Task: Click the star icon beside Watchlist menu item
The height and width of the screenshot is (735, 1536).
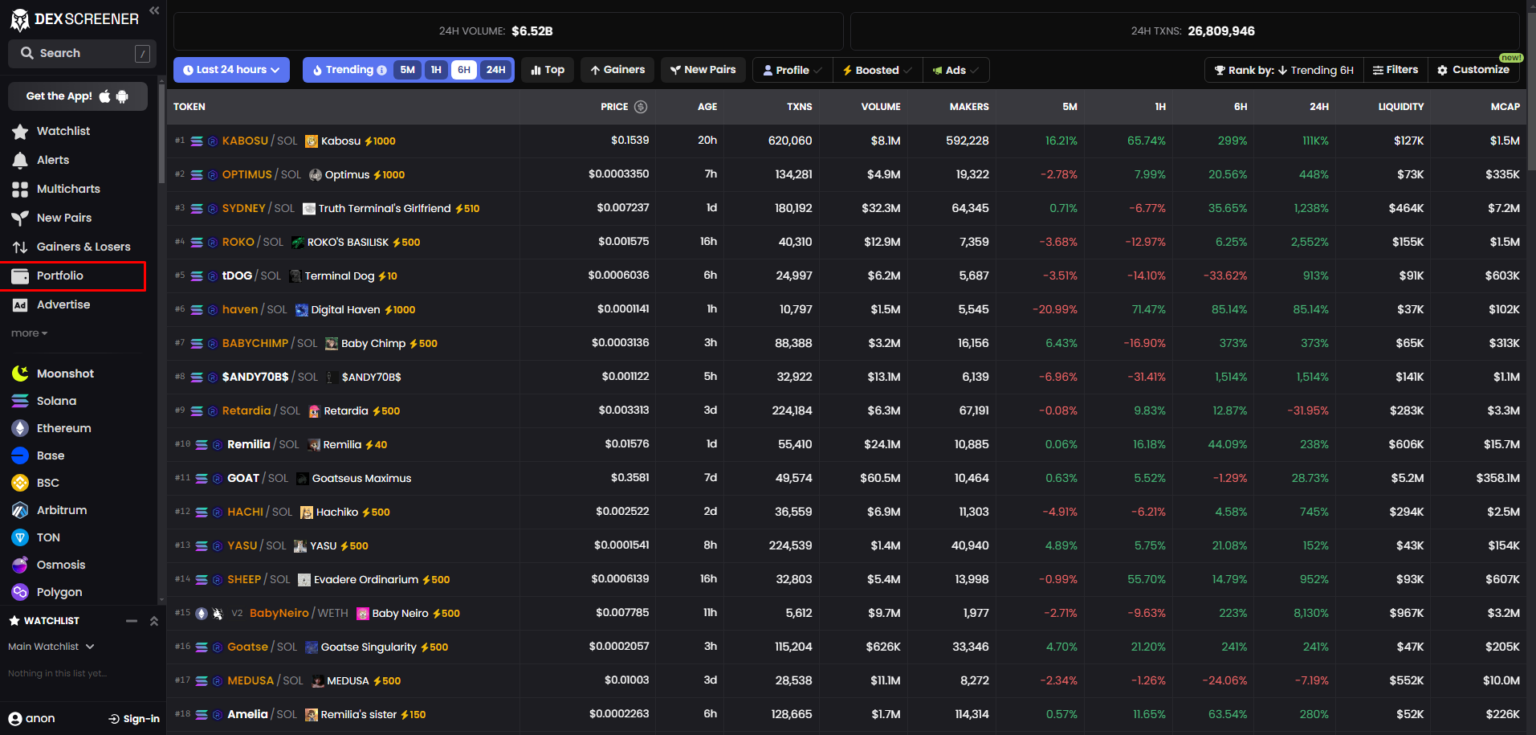Action: pos(19,131)
